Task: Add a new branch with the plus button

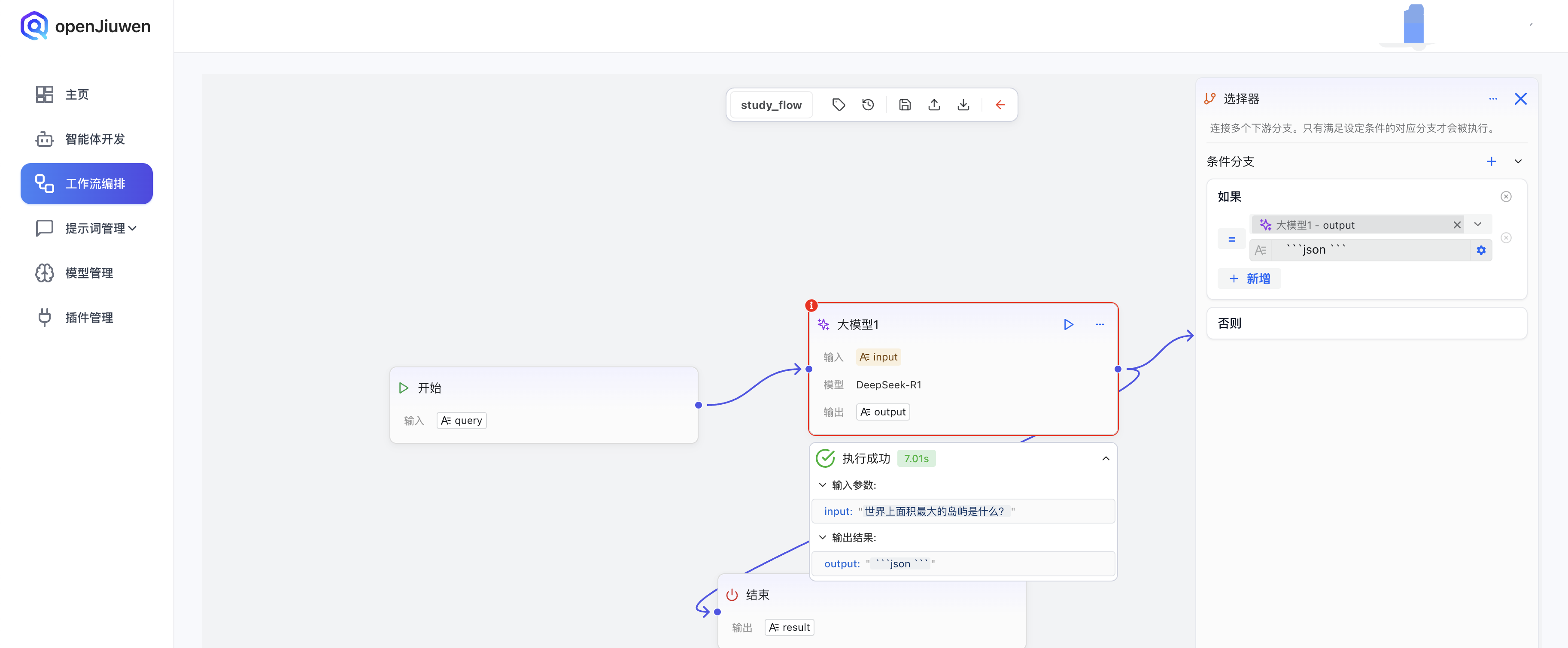Action: (1491, 161)
